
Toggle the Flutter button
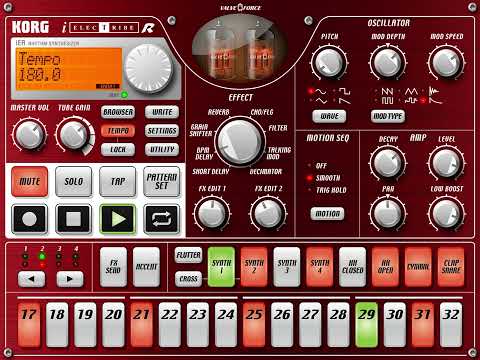tap(189, 255)
